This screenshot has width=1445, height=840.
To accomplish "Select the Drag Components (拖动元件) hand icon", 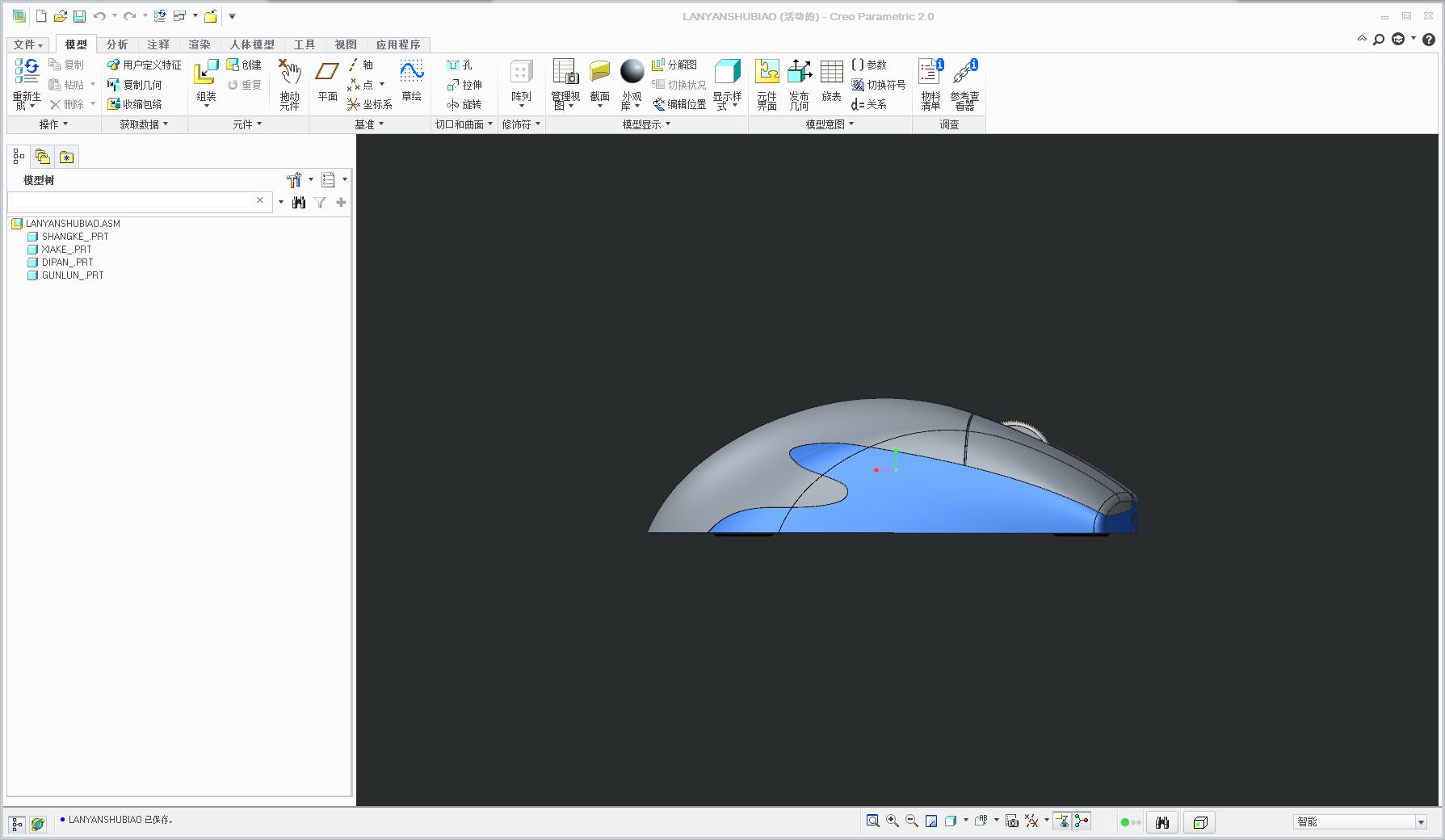I will click(290, 71).
